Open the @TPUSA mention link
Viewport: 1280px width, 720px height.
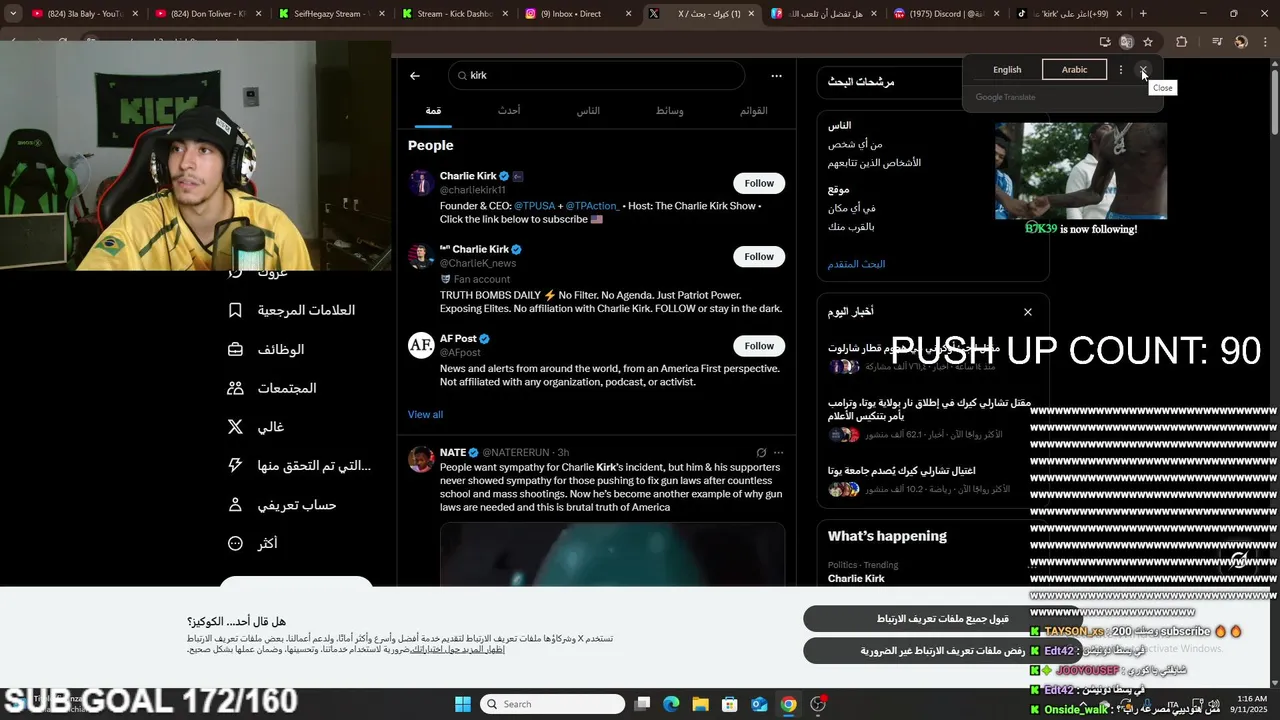(x=534, y=206)
